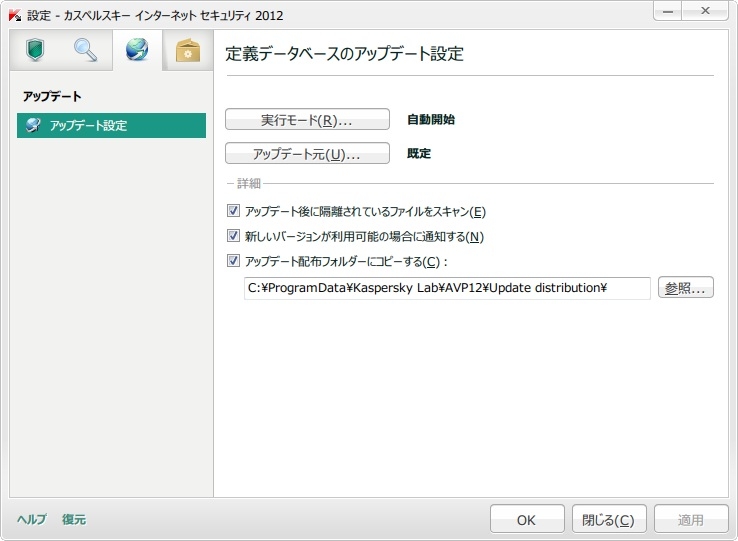Toggle 新しいバージョンが利用可能の場合に通知する checkbox
The image size is (738, 541).
click(233, 235)
